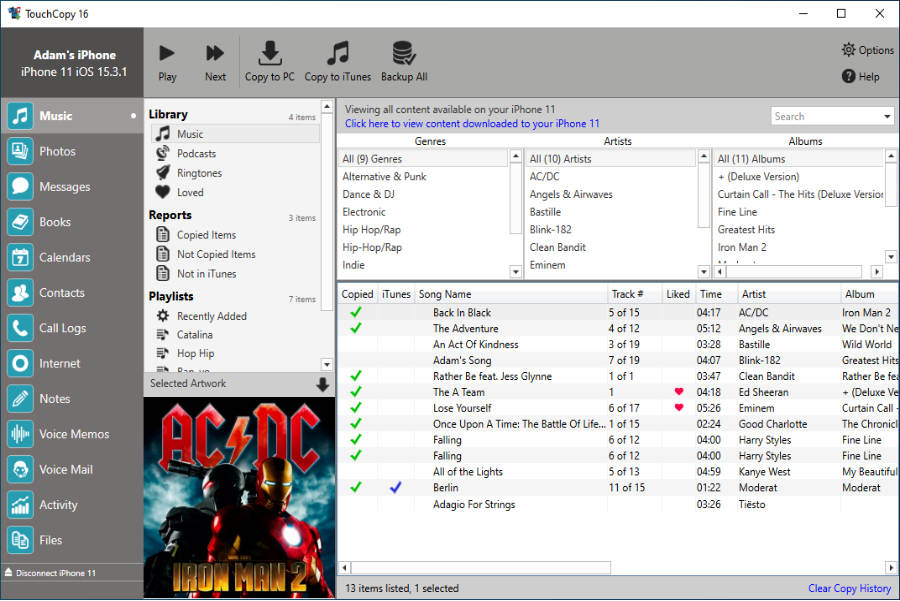This screenshot has width=900, height=601.
Task: Click the heart on The A Team row
Action: 679,392
